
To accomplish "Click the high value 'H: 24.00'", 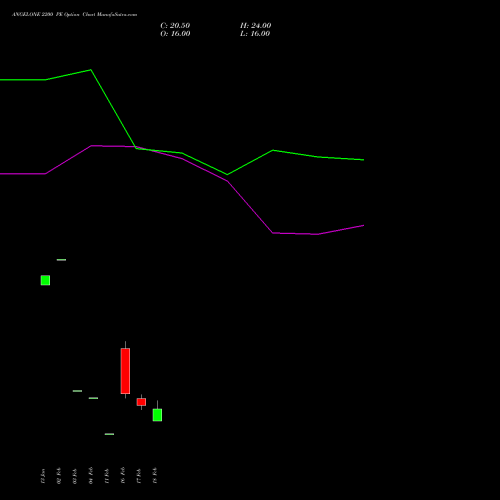I will 255,26.
